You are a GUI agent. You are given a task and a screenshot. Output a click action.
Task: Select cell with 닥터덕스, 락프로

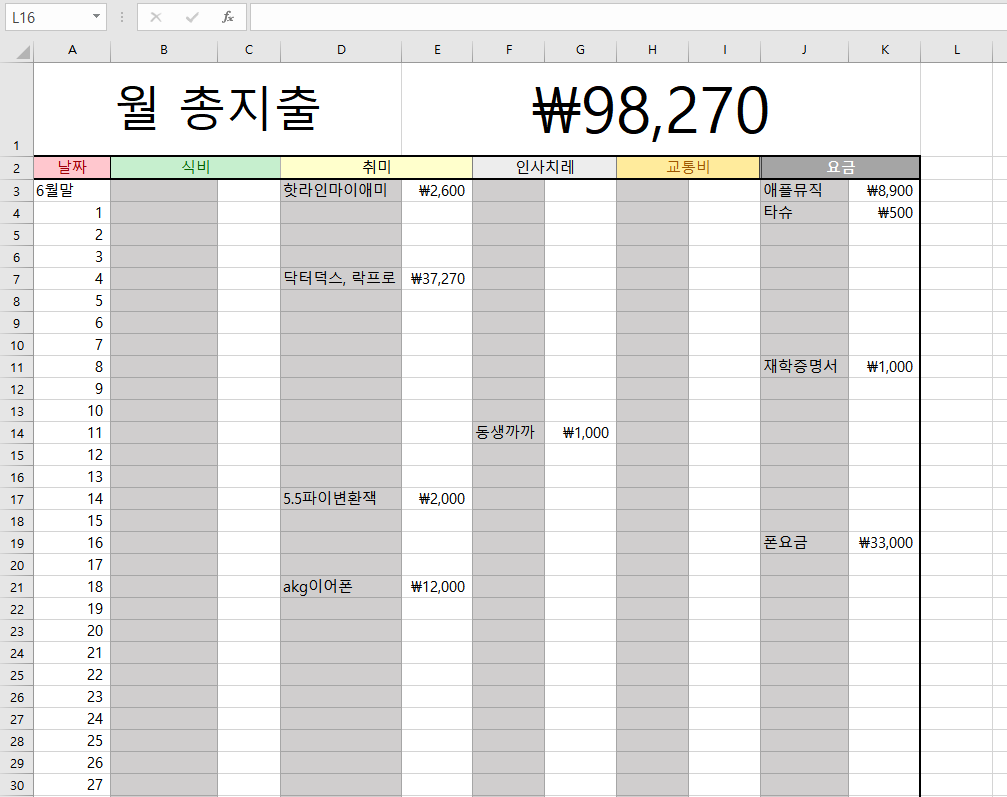coord(341,279)
